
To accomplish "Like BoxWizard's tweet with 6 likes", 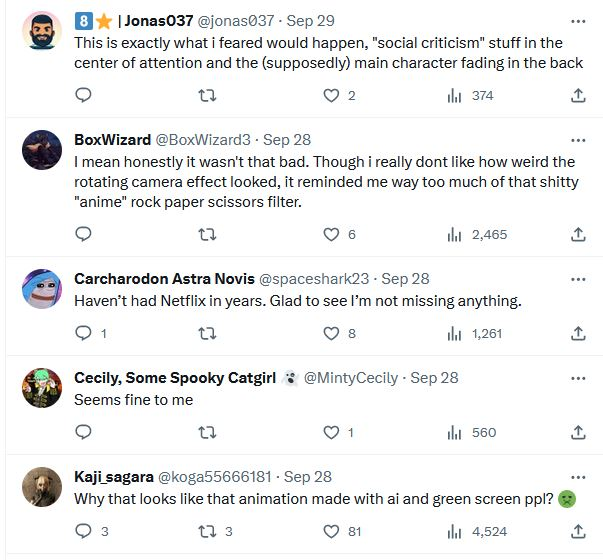I will click(x=331, y=234).
